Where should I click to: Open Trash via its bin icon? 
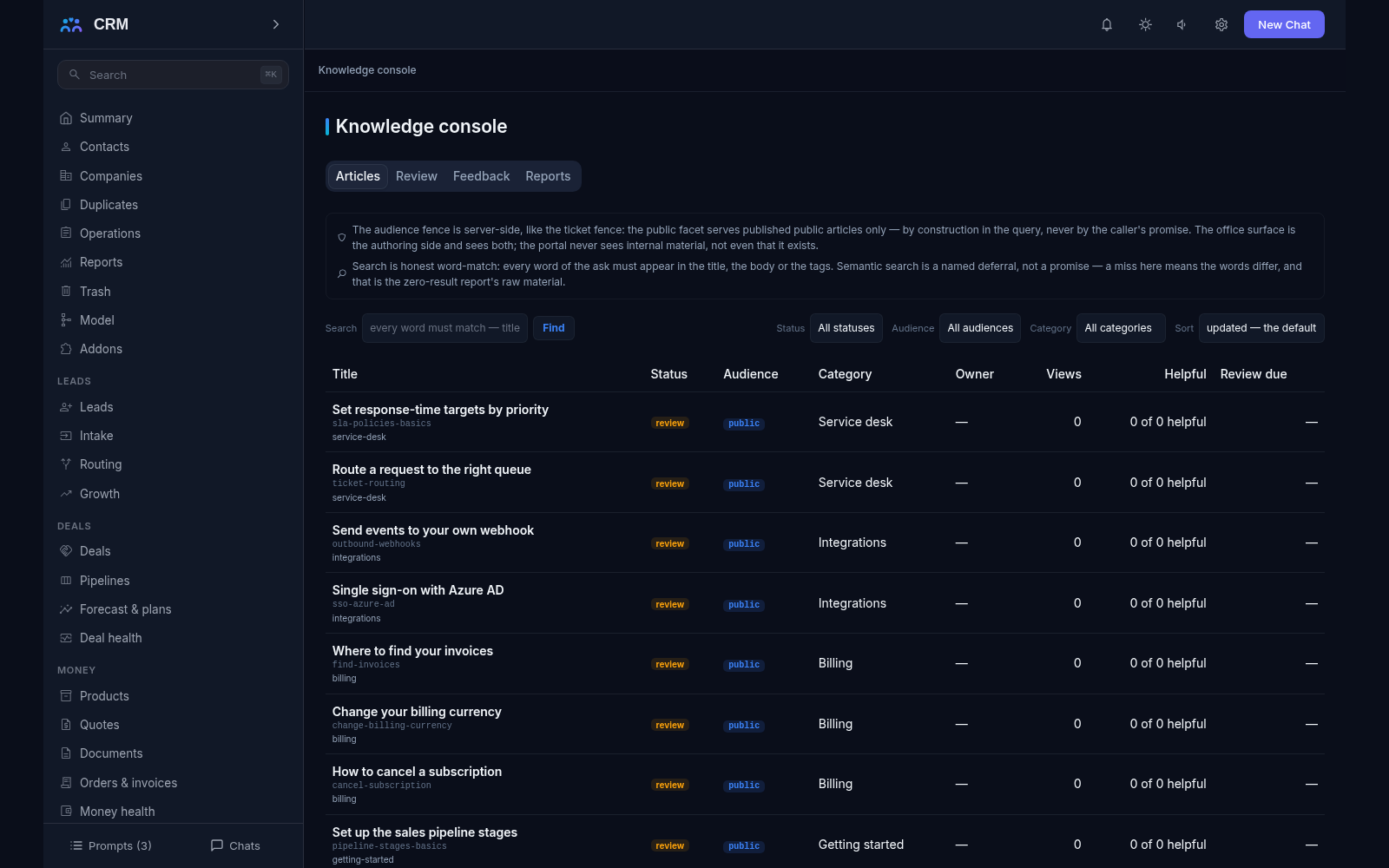[x=66, y=292]
